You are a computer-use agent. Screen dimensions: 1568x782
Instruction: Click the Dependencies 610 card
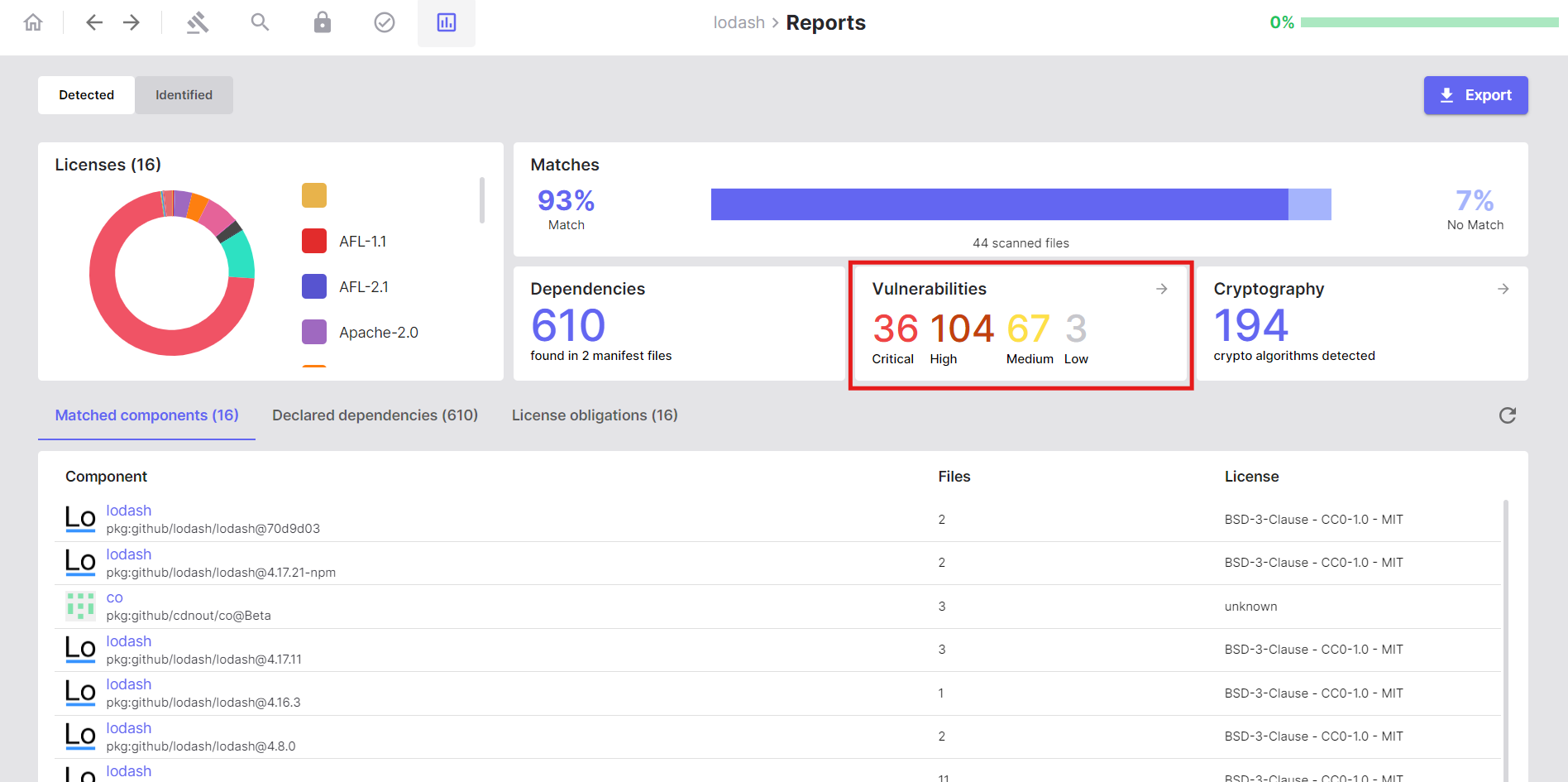(679, 324)
